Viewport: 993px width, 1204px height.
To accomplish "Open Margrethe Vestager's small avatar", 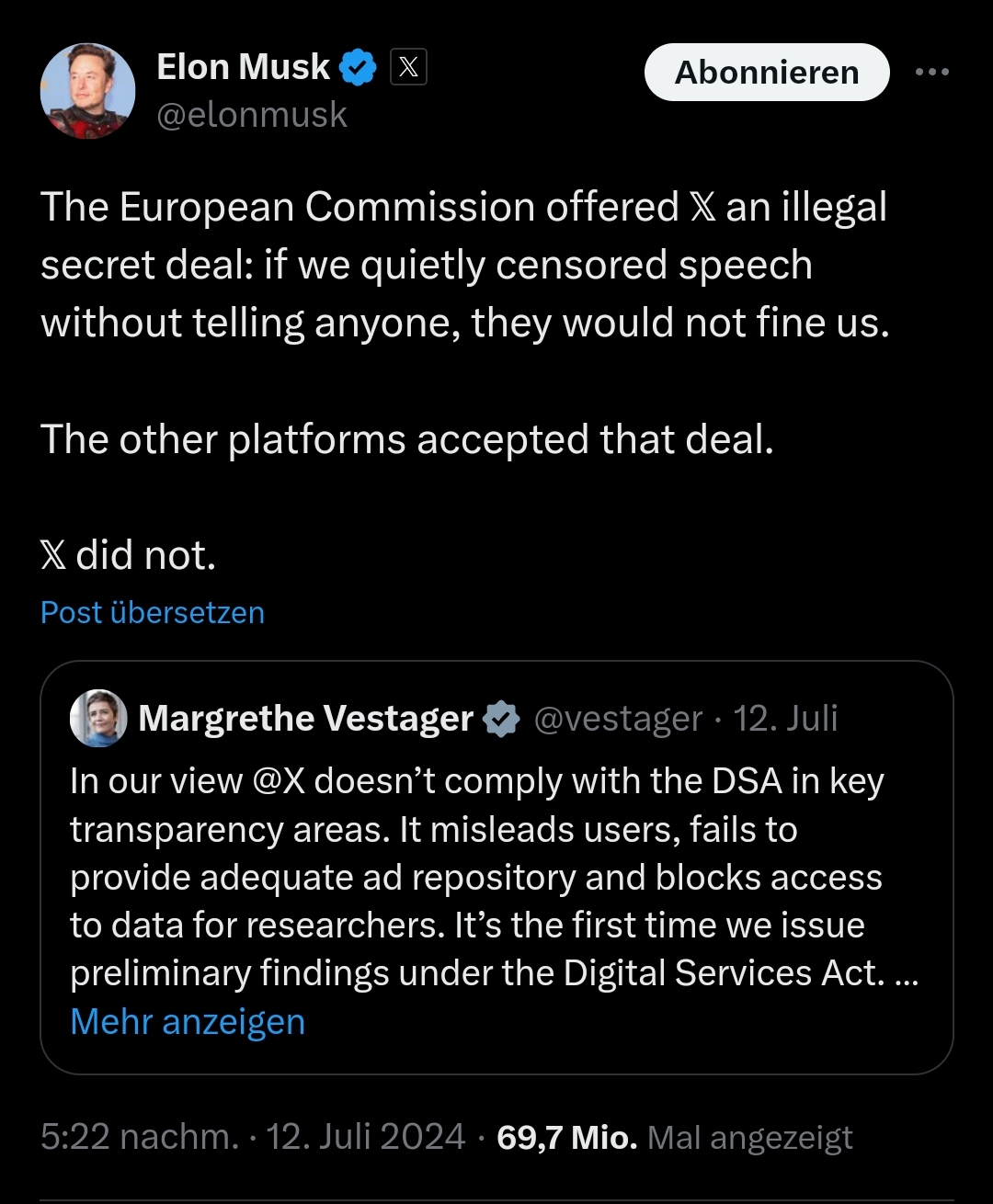I will coord(98,718).
